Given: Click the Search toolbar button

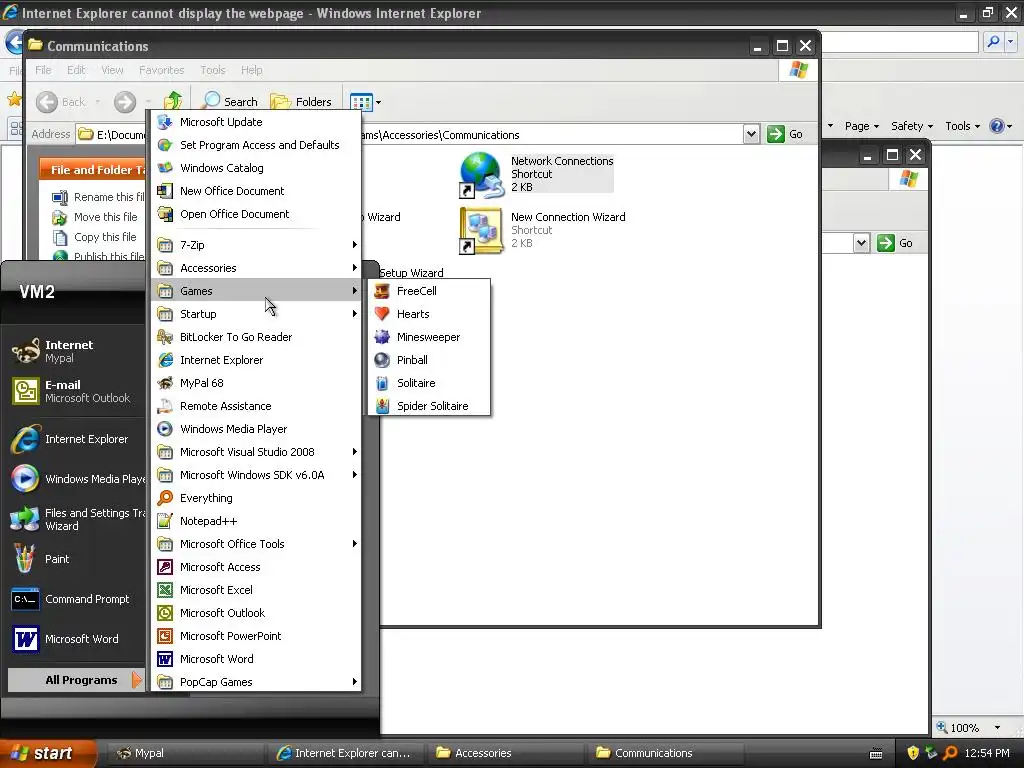Looking at the screenshot, I should click(230, 102).
